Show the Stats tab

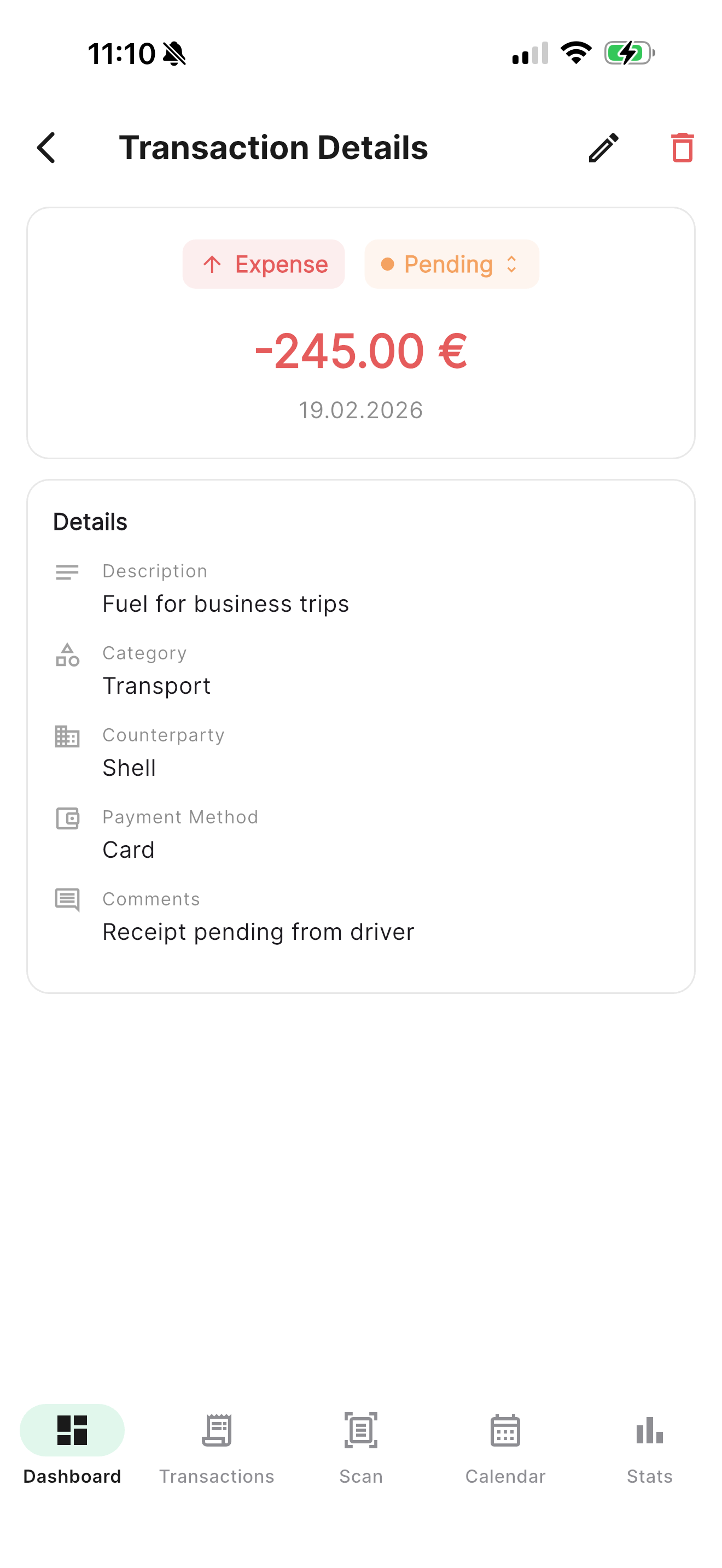pyautogui.click(x=650, y=1449)
